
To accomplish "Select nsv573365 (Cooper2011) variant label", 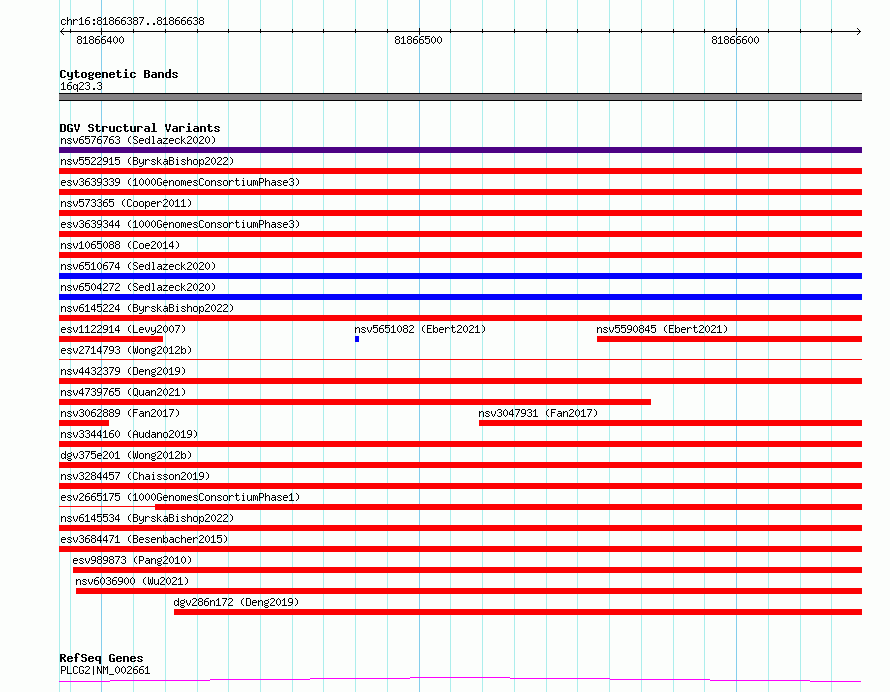I will (x=126, y=203).
